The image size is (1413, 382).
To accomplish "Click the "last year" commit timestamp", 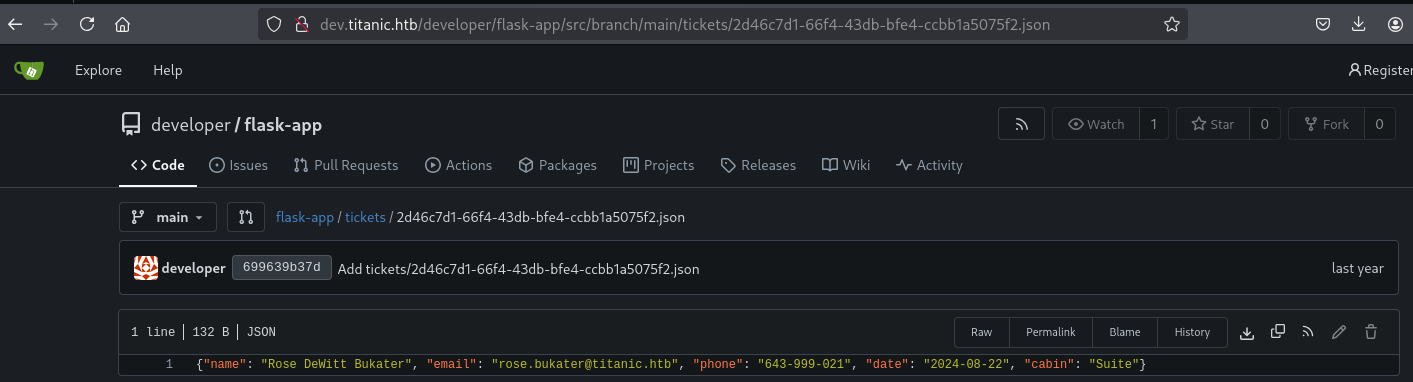I will coord(1358,268).
